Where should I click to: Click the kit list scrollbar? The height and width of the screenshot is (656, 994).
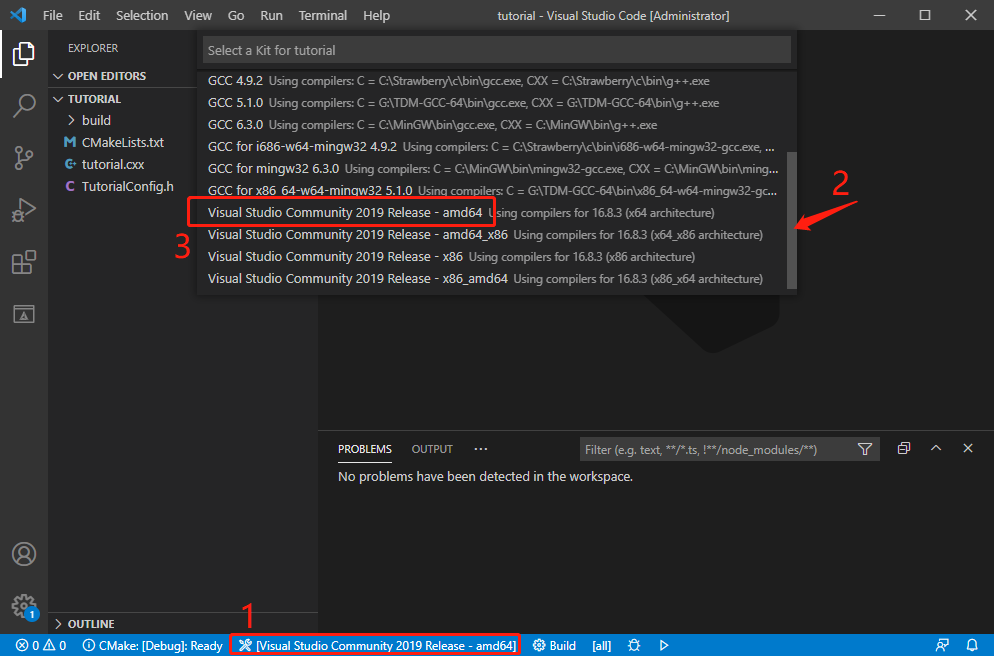point(792,221)
